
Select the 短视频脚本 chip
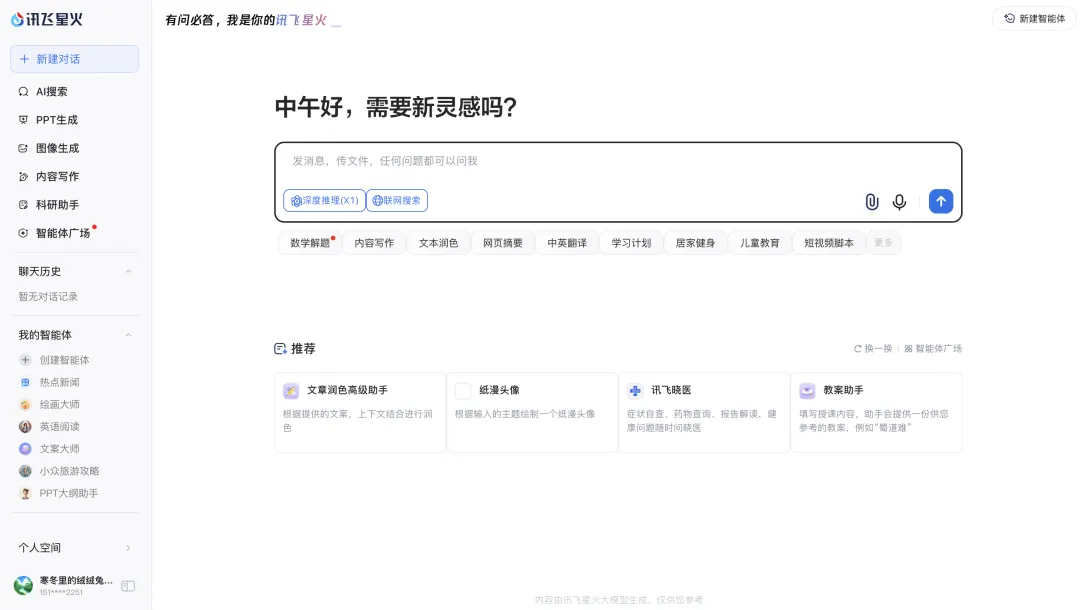pyautogui.click(x=829, y=243)
